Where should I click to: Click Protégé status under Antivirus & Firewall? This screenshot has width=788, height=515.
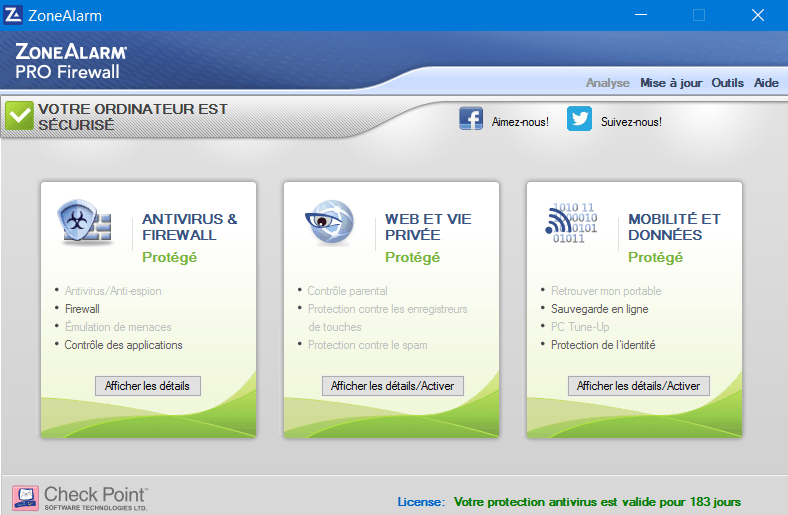169,257
